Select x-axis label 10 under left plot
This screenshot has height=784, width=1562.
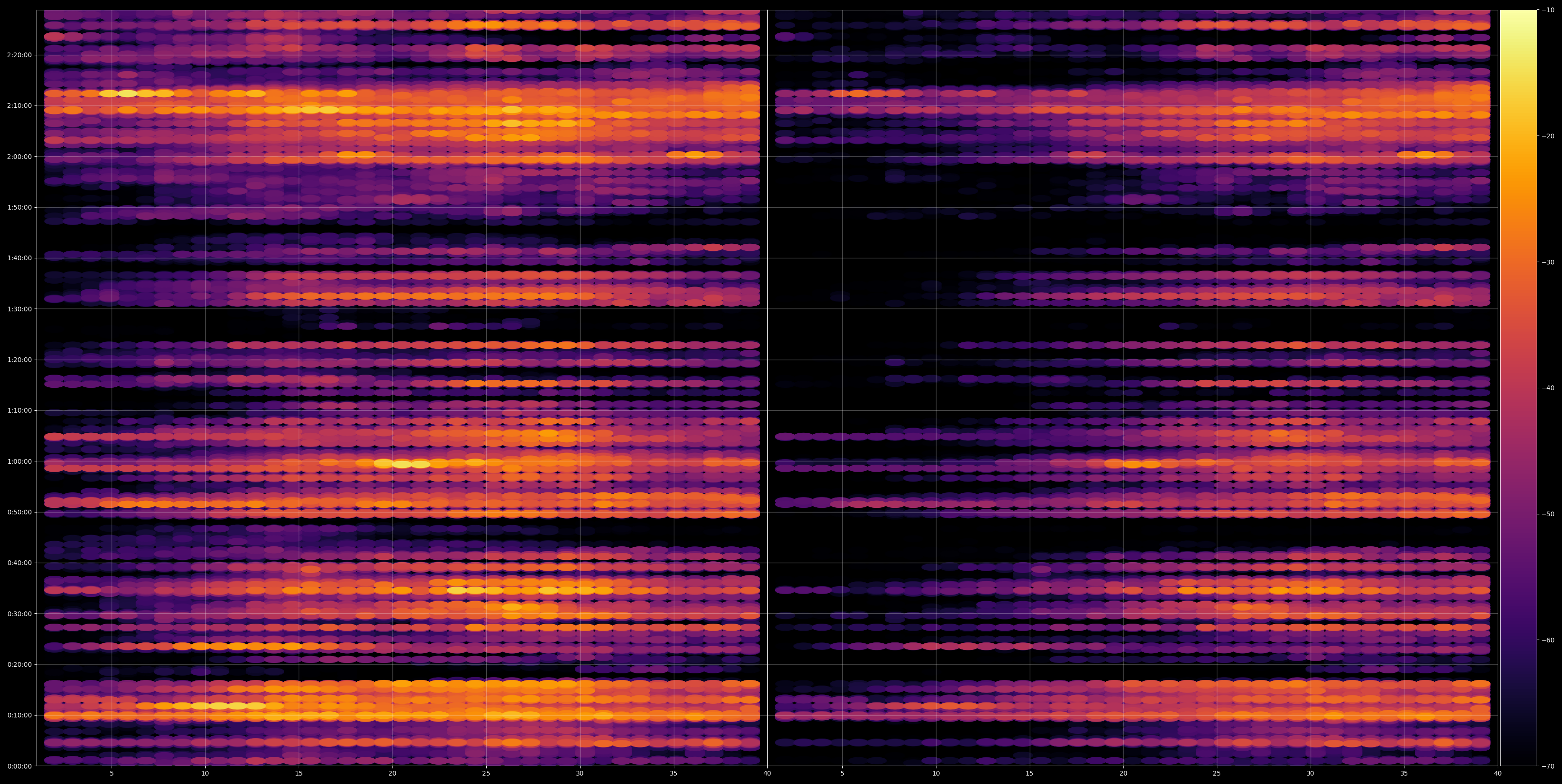[205, 774]
